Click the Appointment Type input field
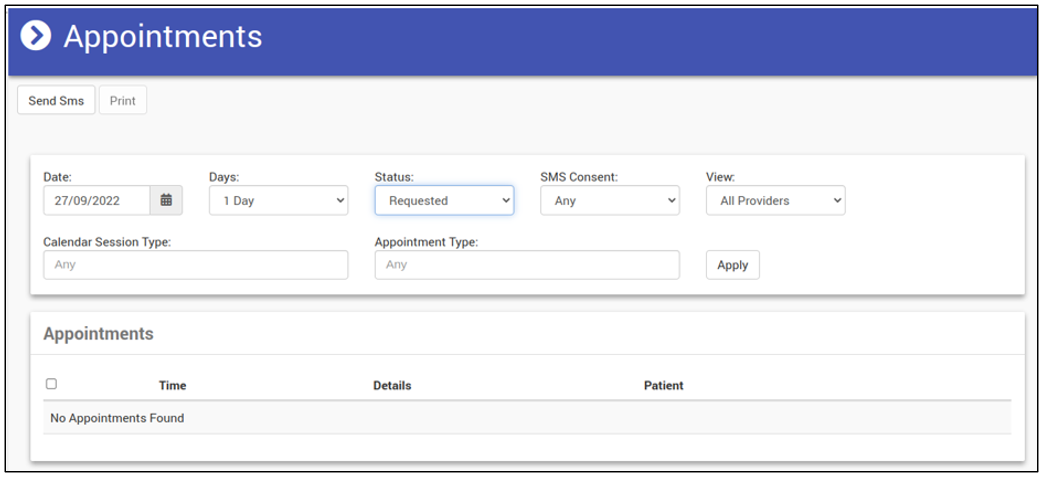 click(527, 265)
